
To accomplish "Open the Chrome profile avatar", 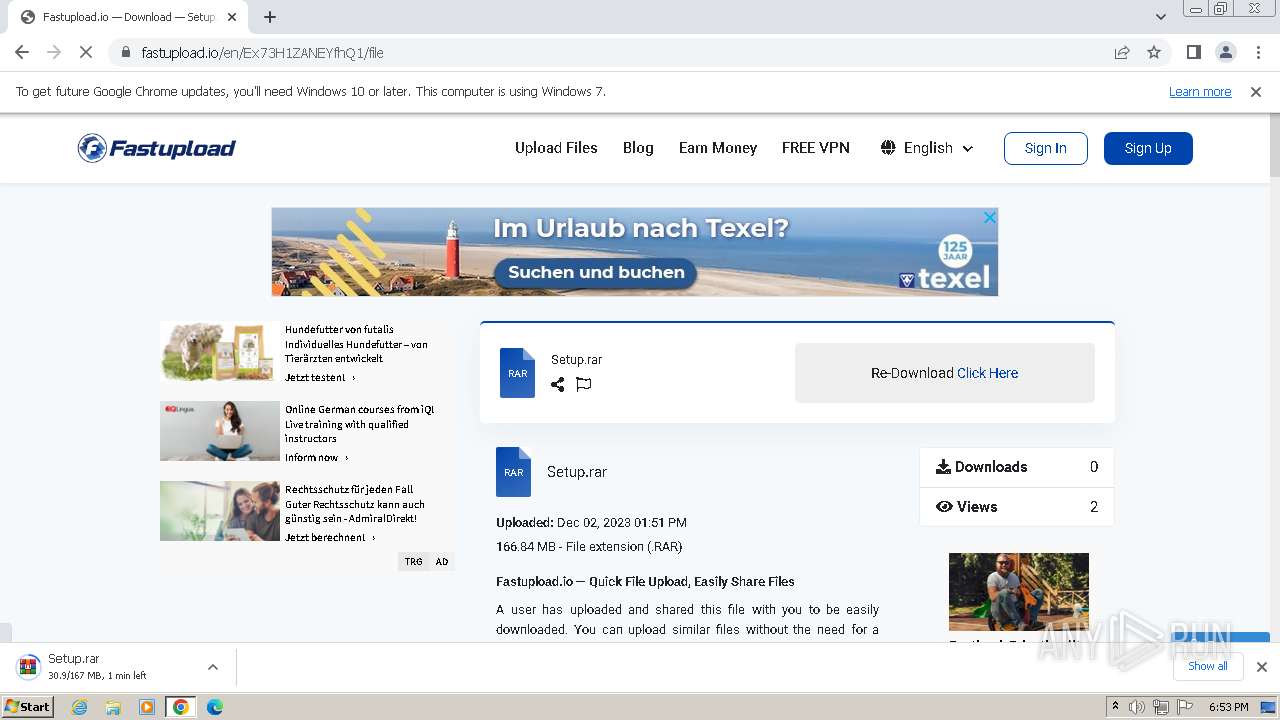I will pyautogui.click(x=1225, y=52).
